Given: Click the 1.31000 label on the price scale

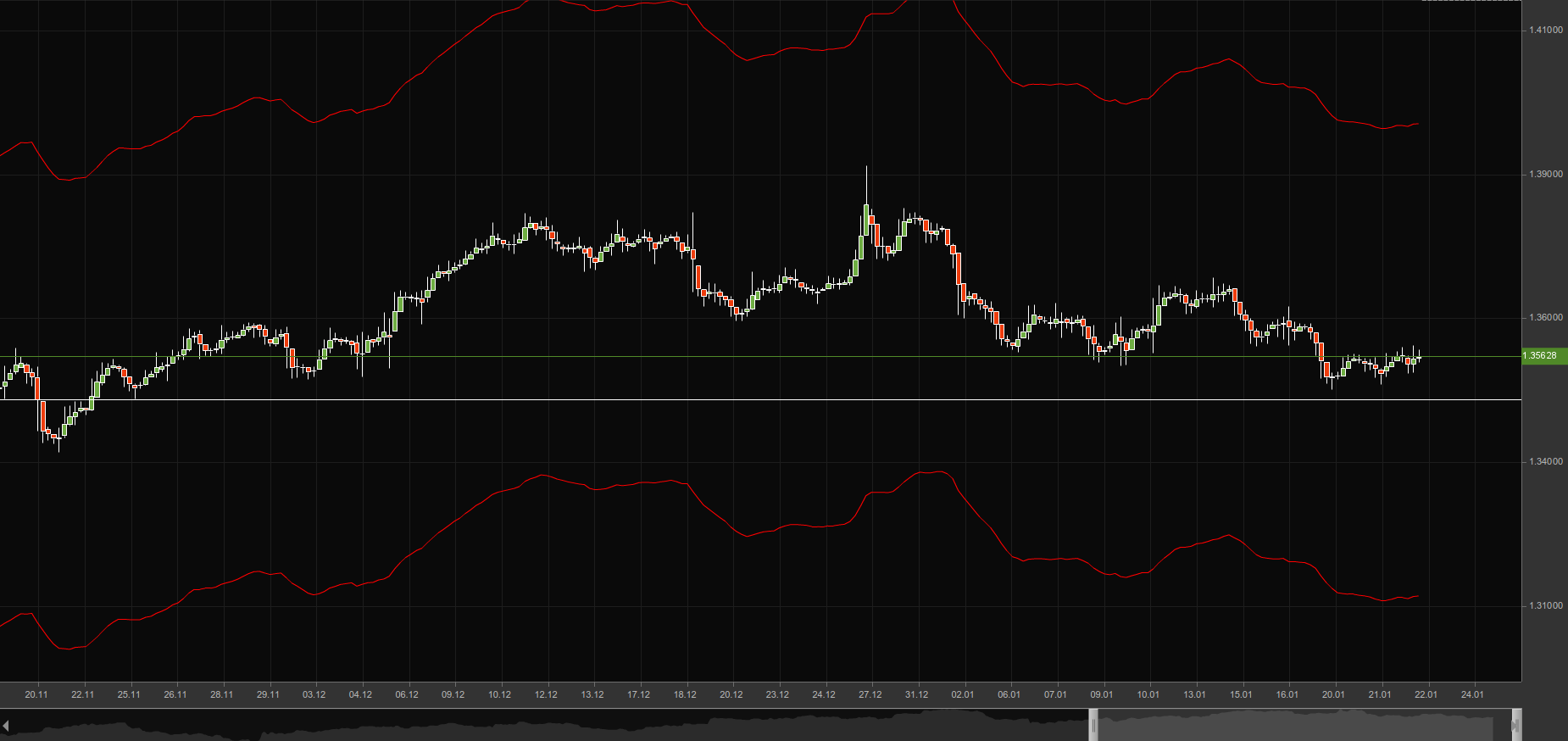Looking at the screenshot, I should [1545, 606].
